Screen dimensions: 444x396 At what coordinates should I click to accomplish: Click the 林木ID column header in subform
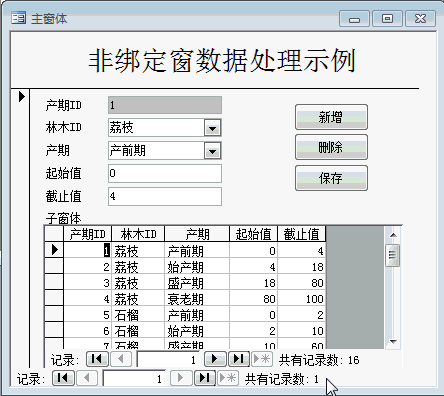[x=138, y=234]
